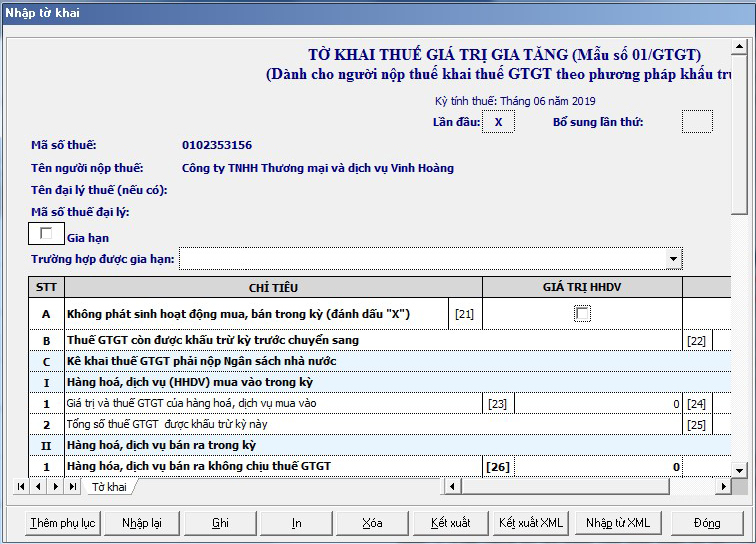The image size is (756, 544).
Task: Jump to last sheet using navigation arrow
Action: (72, 486)
